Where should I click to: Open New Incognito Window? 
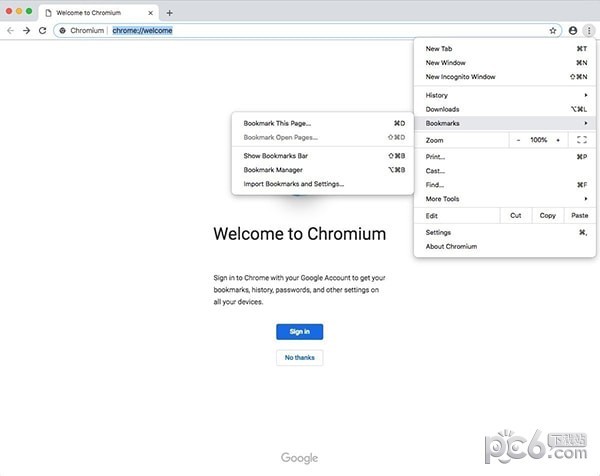[x=505, y=77]
